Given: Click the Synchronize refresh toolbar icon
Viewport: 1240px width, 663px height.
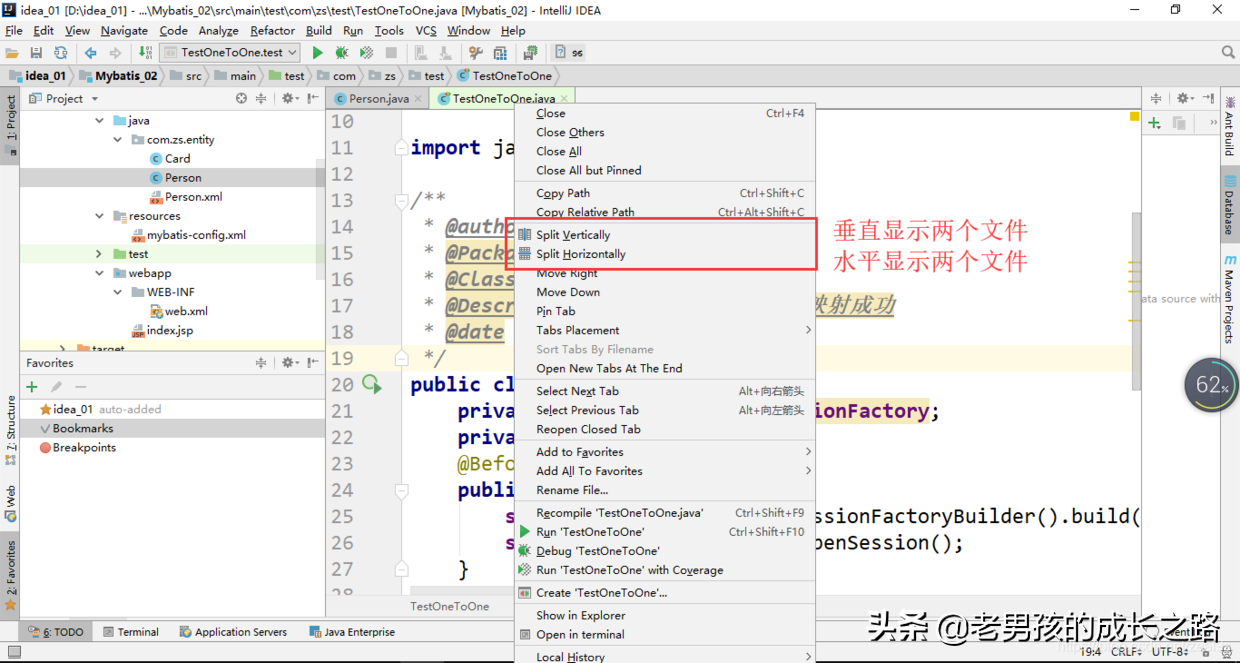Looking at the screenshot, I should click(60, 52).
